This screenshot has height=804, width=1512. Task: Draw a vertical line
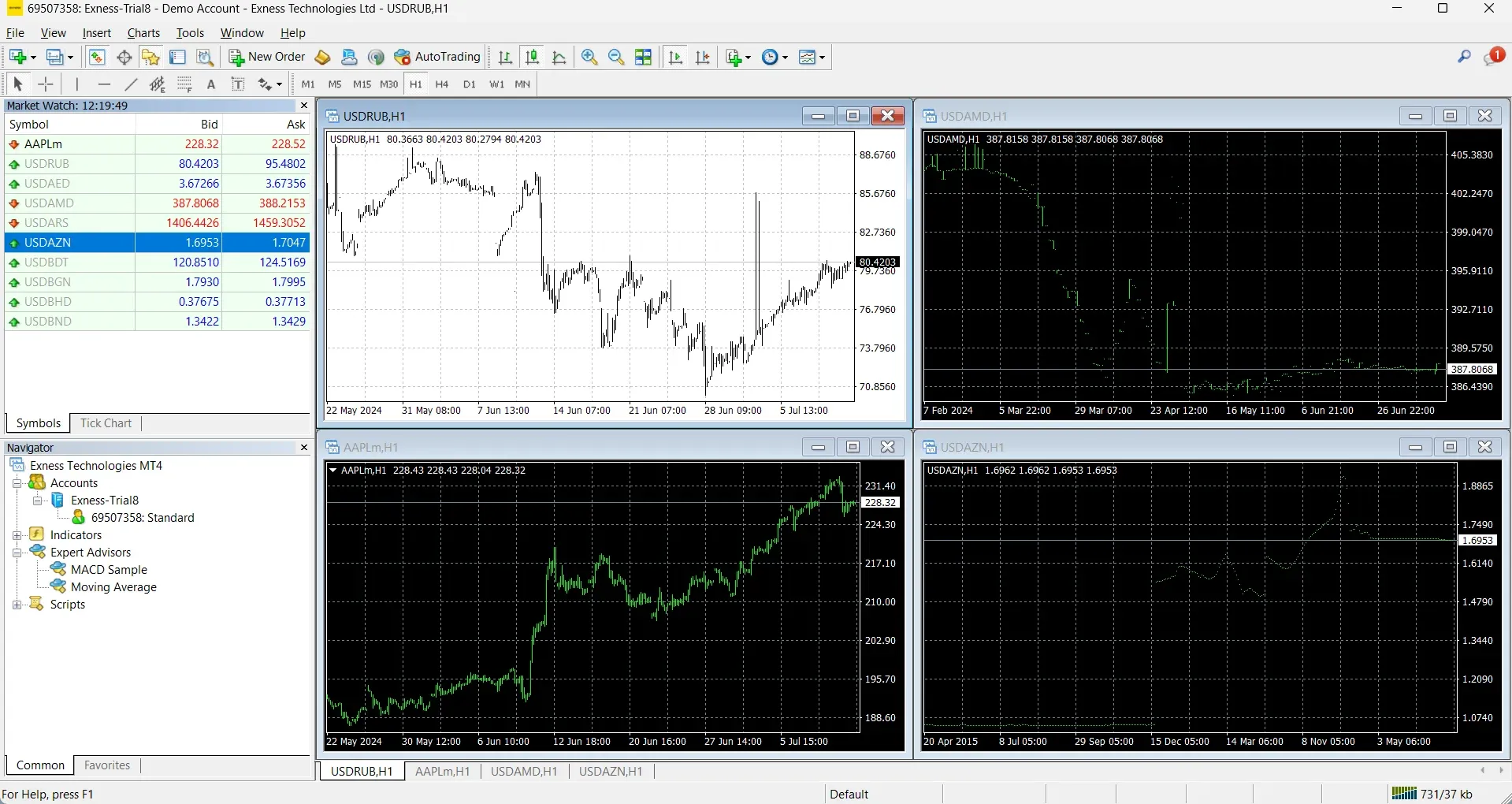pyautogui.click(x=76, y=84)
